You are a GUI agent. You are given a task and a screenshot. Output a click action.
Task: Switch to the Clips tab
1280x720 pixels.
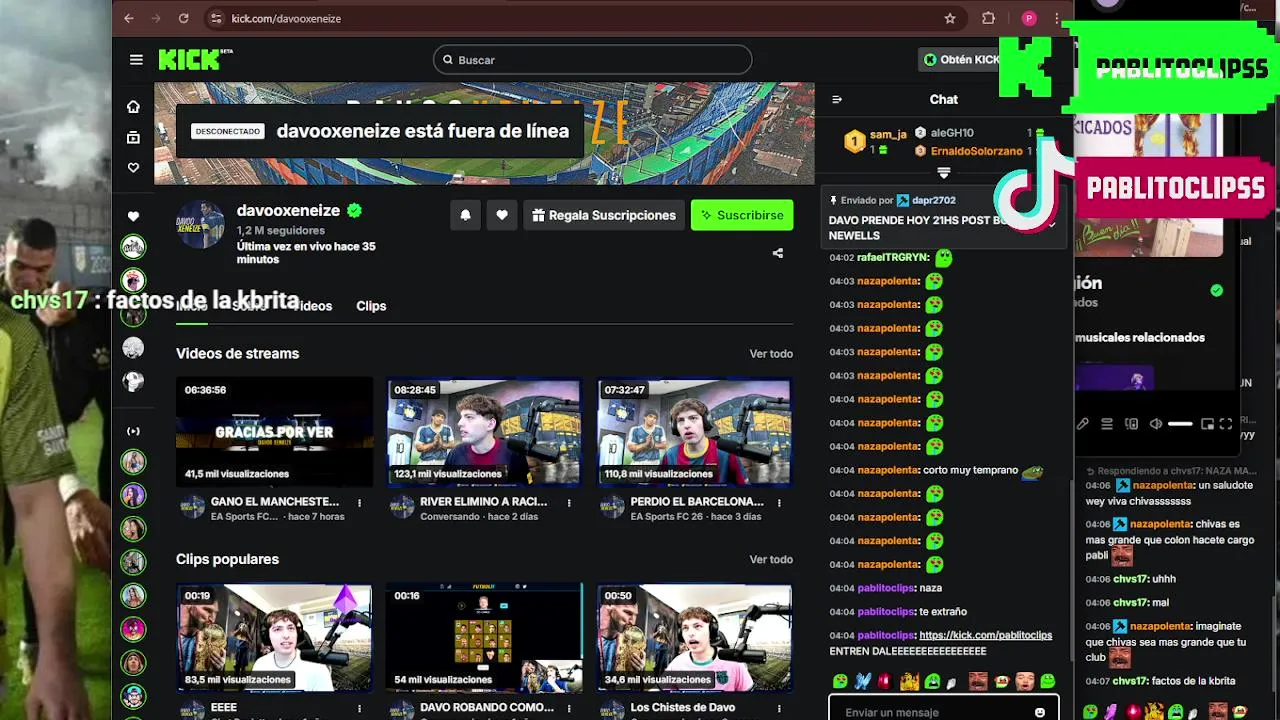[371, 306]
